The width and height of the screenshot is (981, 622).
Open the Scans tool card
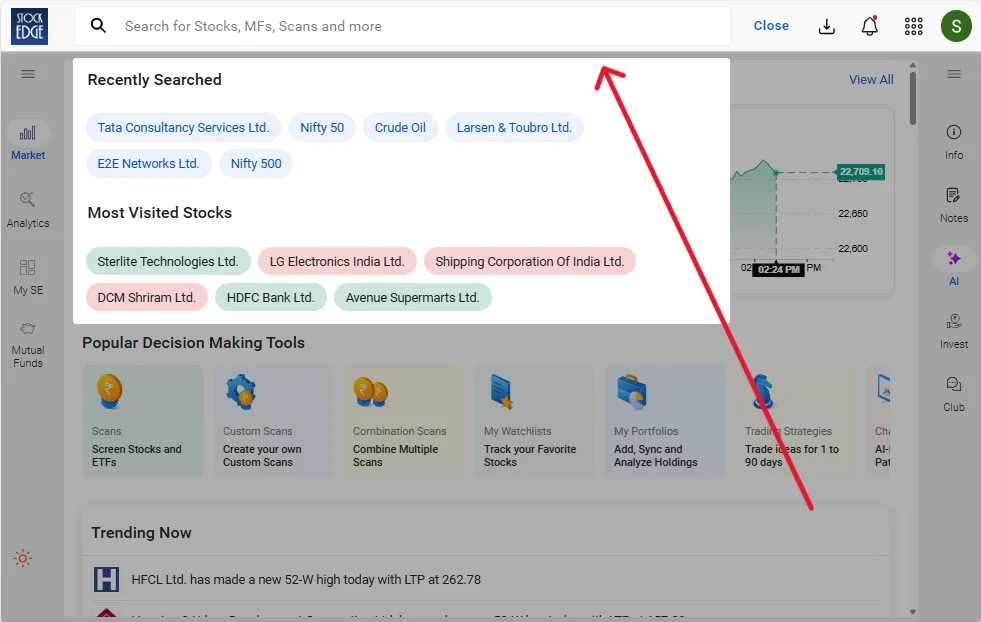coord(143,422)
